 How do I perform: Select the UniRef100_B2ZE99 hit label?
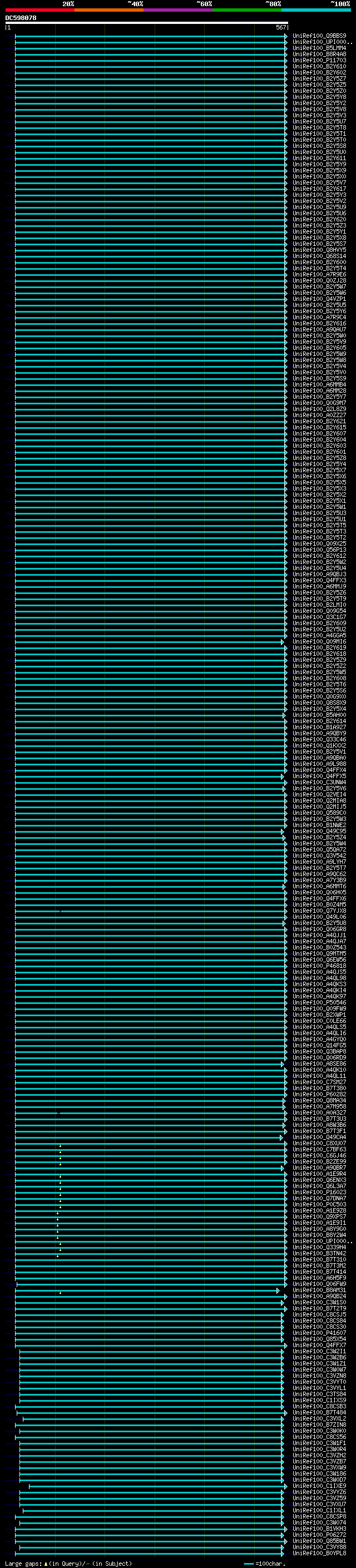(319, 1162)
